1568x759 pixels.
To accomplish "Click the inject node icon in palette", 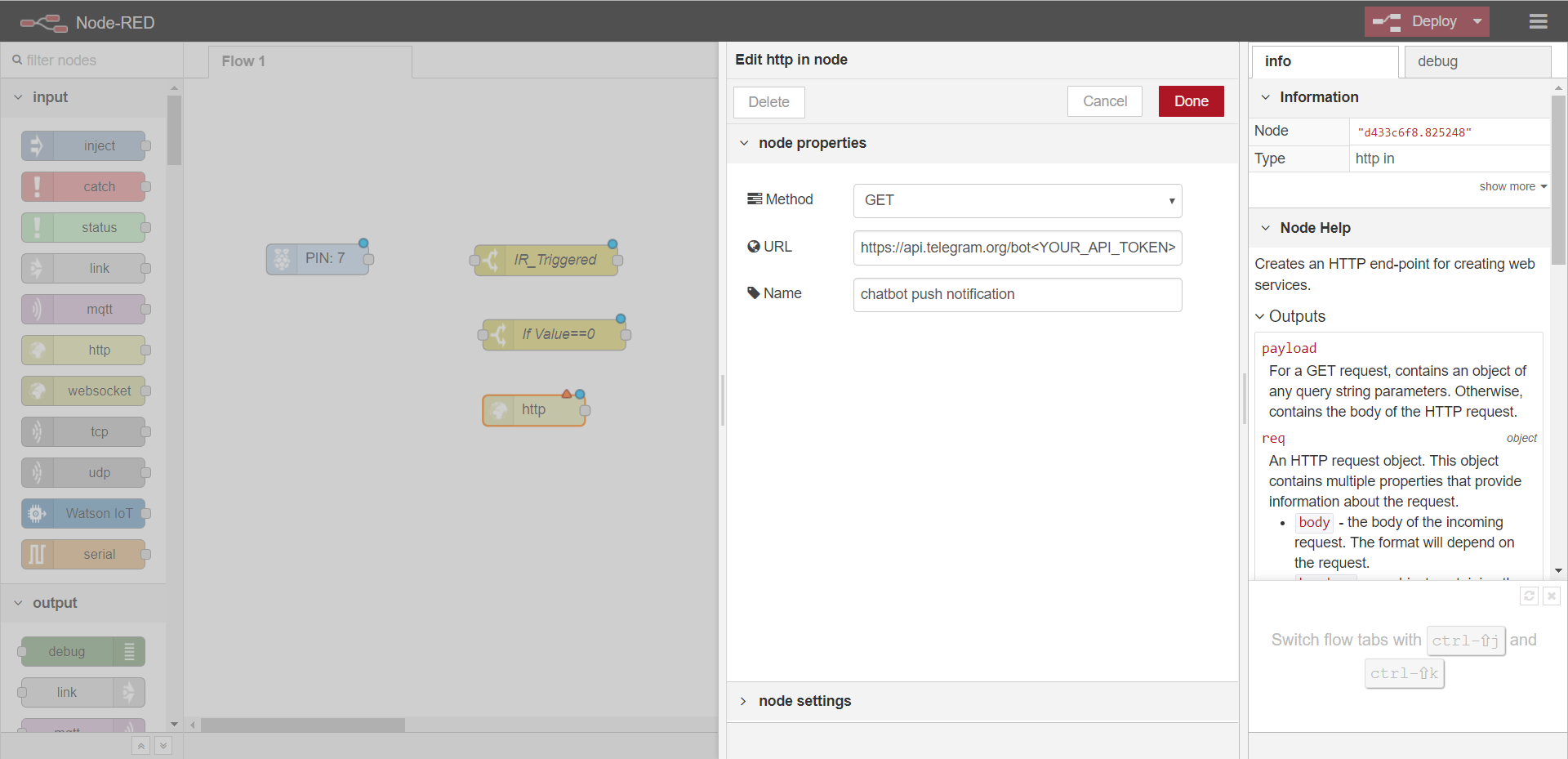I will tap(37, 146).
